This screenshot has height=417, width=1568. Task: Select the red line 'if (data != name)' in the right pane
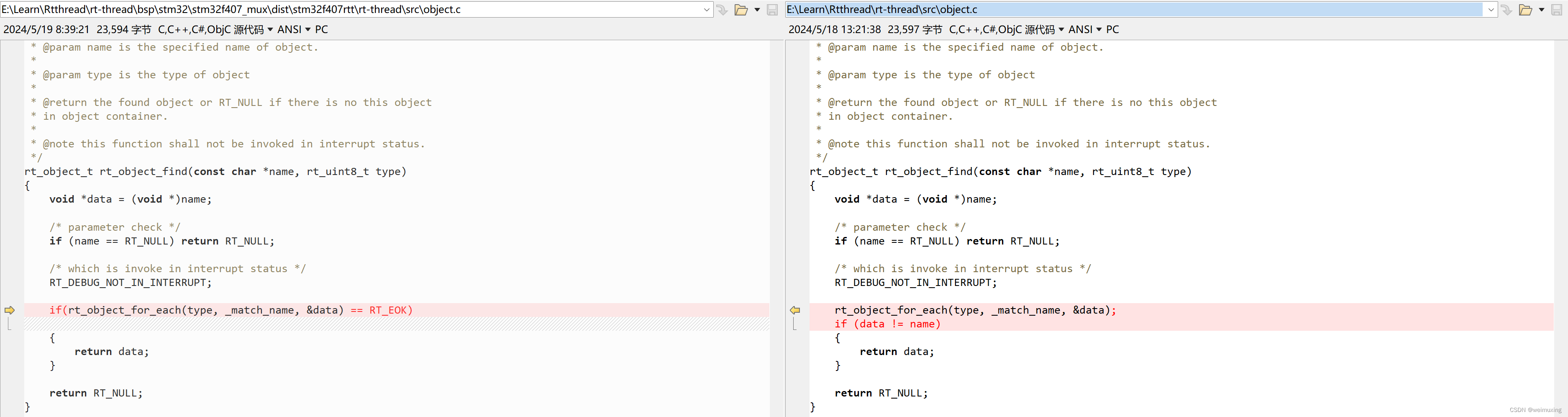point(887,324)
